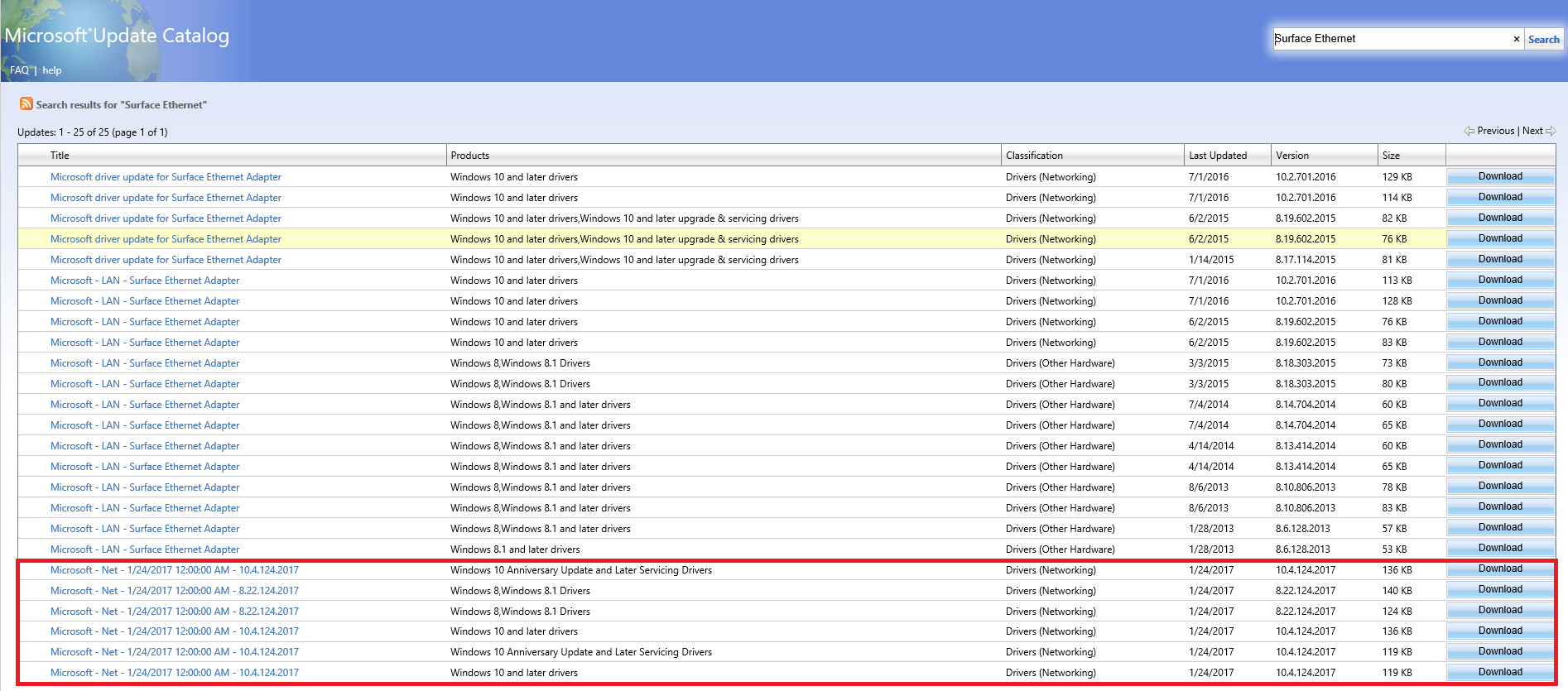The height and width of the screenshot is (691, 1568).
Task: Click the left arrow icon beside Previous
Action: tap(1469, 131)
